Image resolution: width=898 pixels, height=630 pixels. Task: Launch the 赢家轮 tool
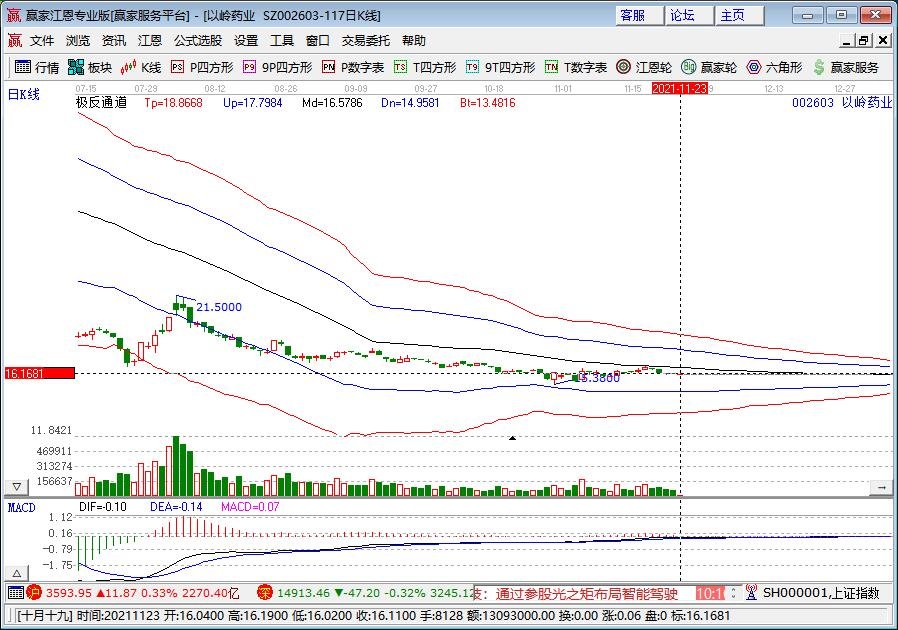pos(709,68)
